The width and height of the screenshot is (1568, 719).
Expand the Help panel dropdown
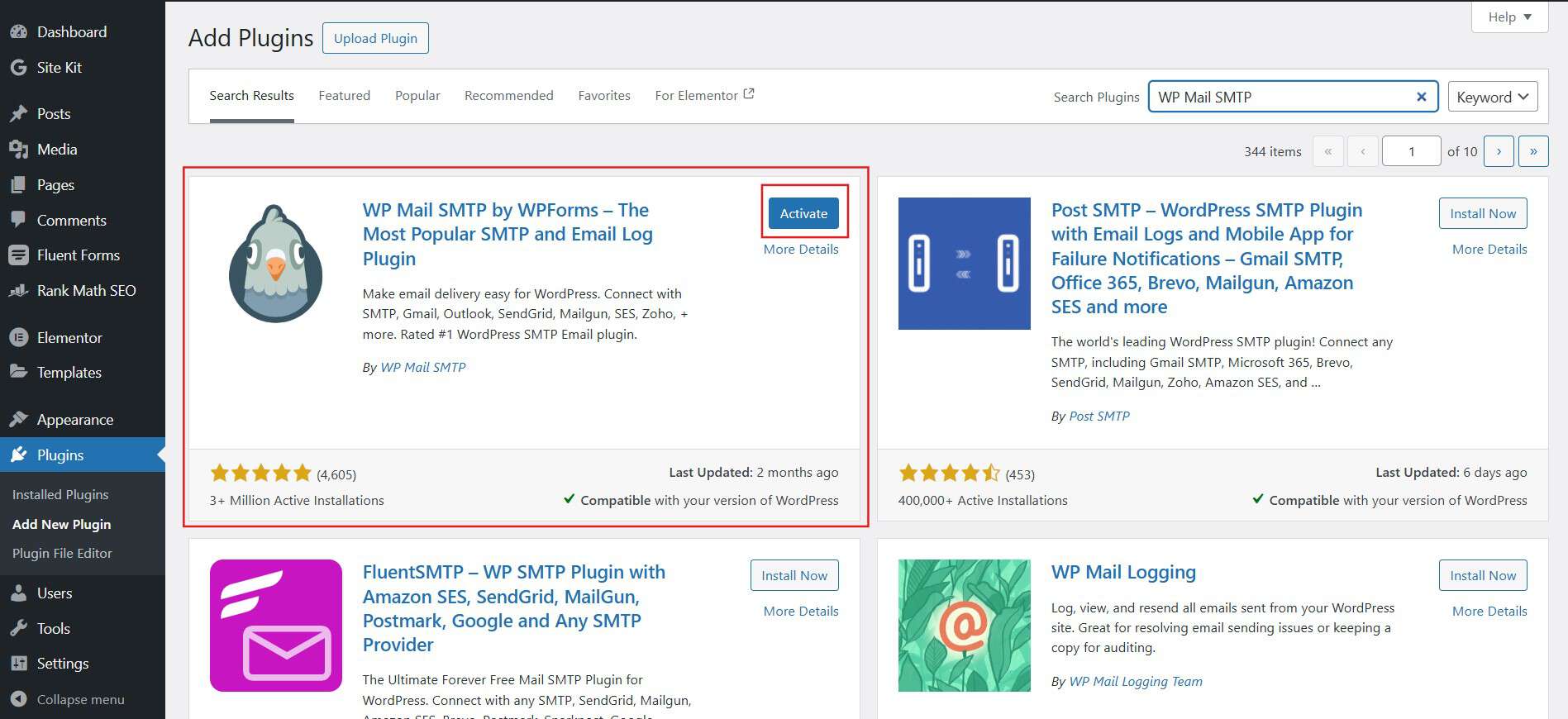1509,17
